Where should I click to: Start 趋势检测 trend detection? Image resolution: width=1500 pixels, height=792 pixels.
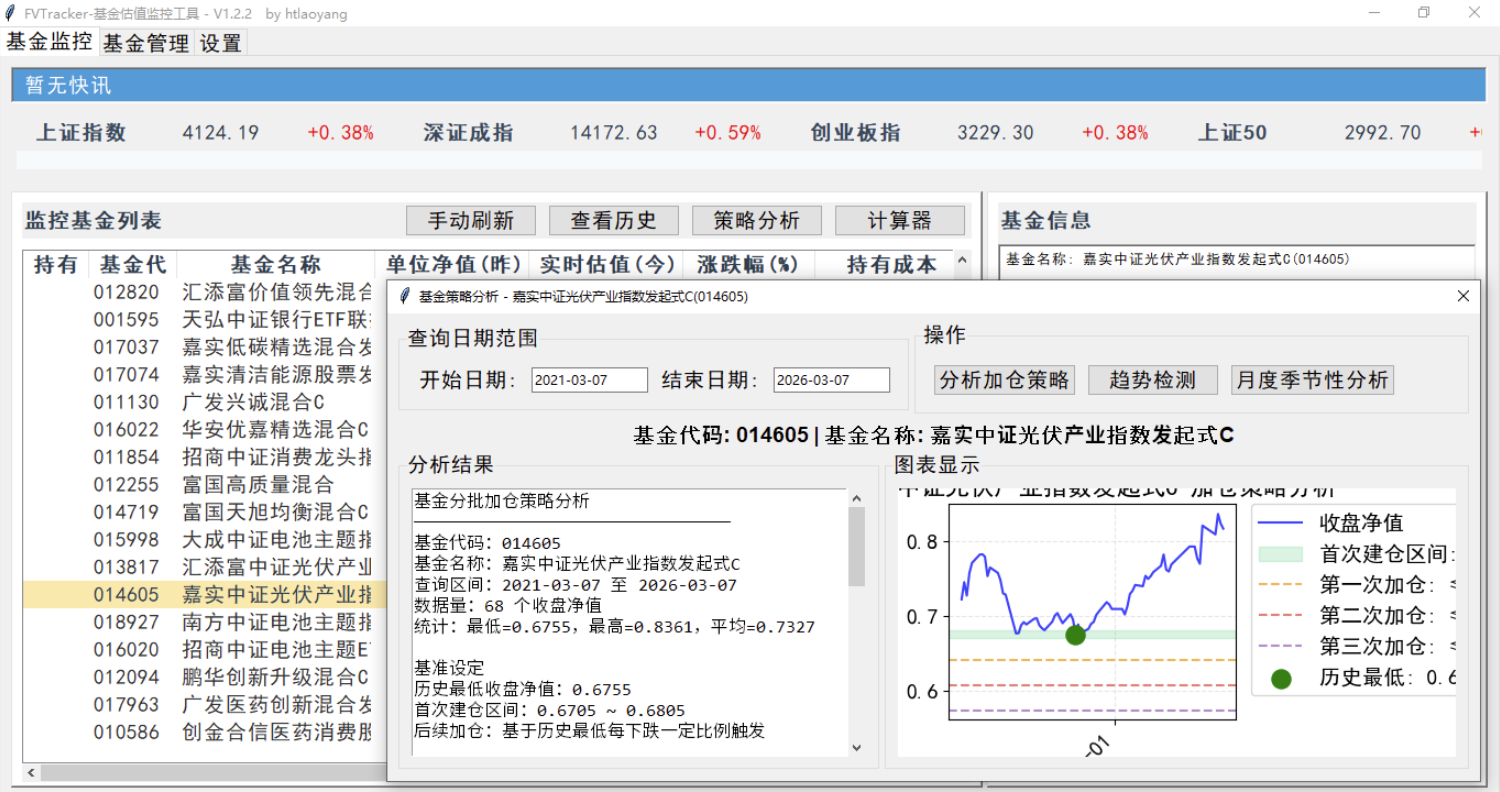point(1152,380)
